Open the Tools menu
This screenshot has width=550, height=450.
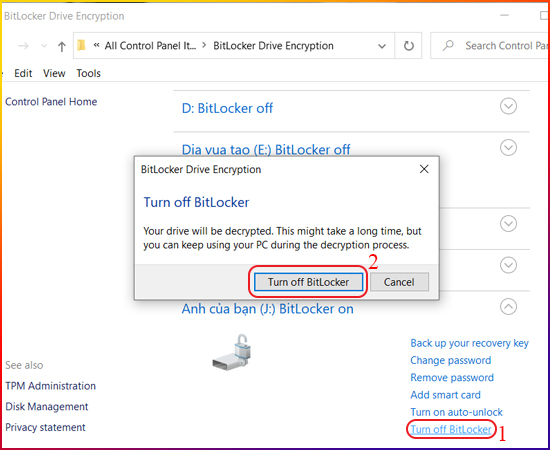[x=88, y=73]
